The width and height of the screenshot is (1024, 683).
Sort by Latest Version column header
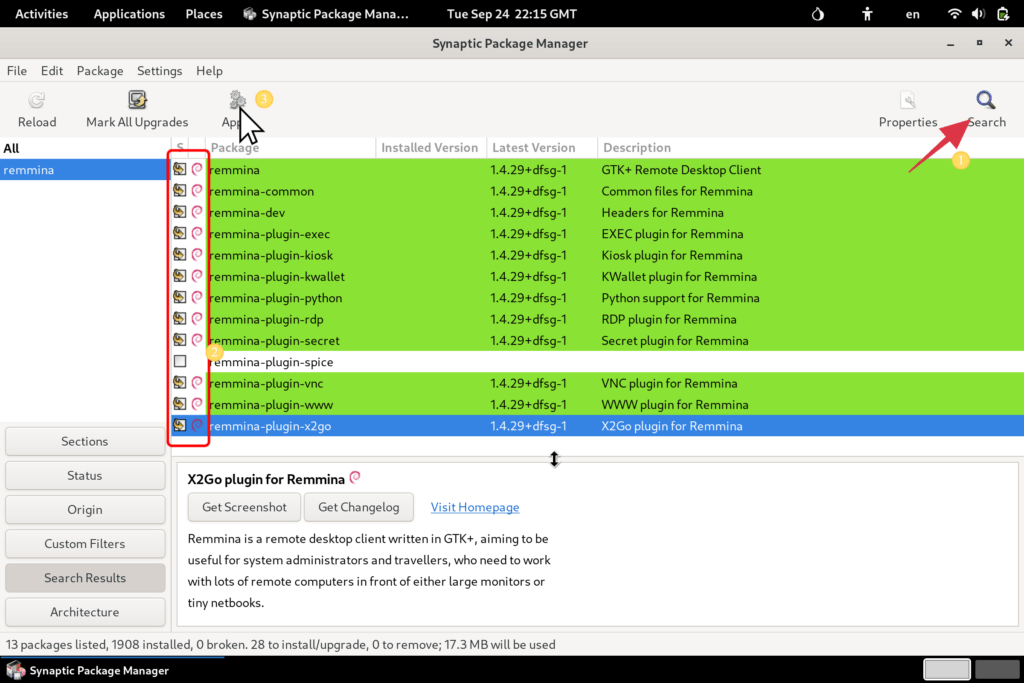542,148
